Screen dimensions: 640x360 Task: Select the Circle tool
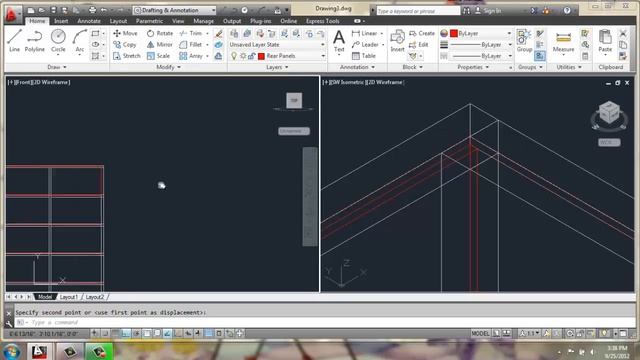tap(58, 41)
